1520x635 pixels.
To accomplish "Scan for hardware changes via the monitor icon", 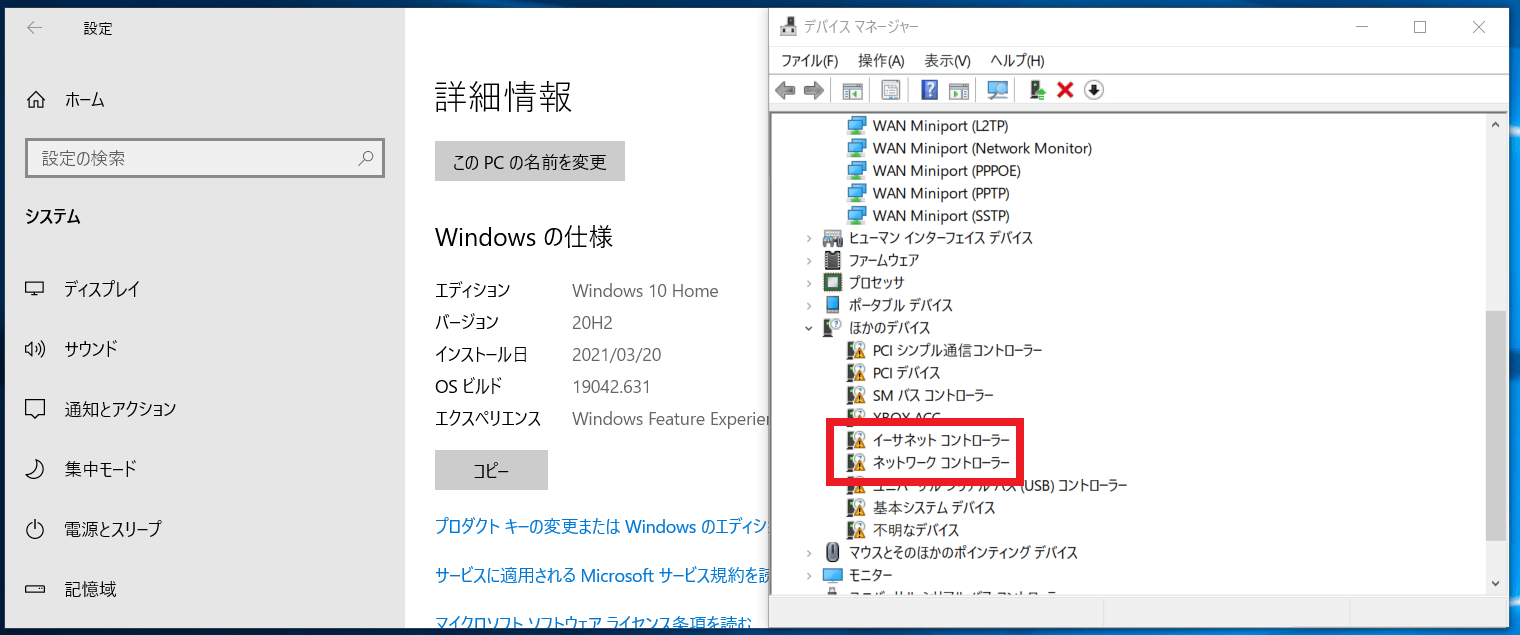I will (997, 91).
